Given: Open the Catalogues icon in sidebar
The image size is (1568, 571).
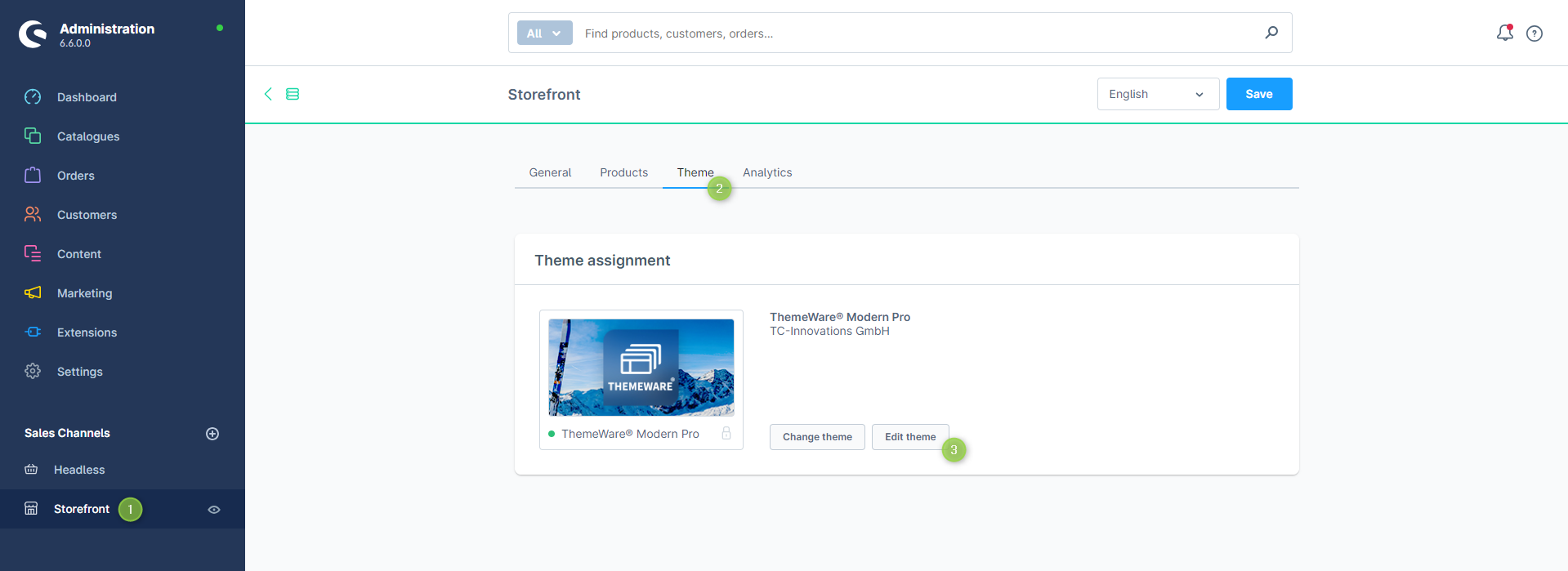Looking at the screenshot, I should [x=33, y=136].
